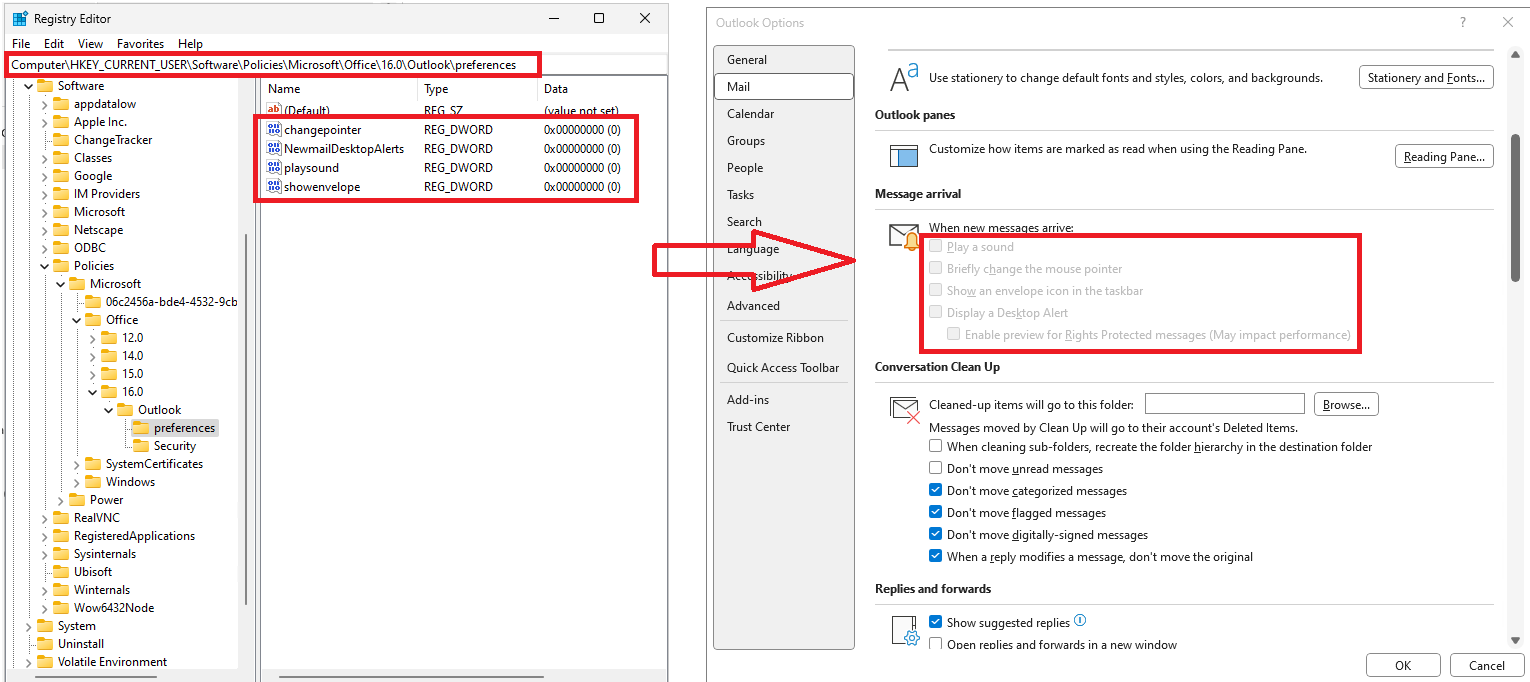Expand the SystemCertificates key
This screenshot has height=682, width=1530.
point(76,464)
